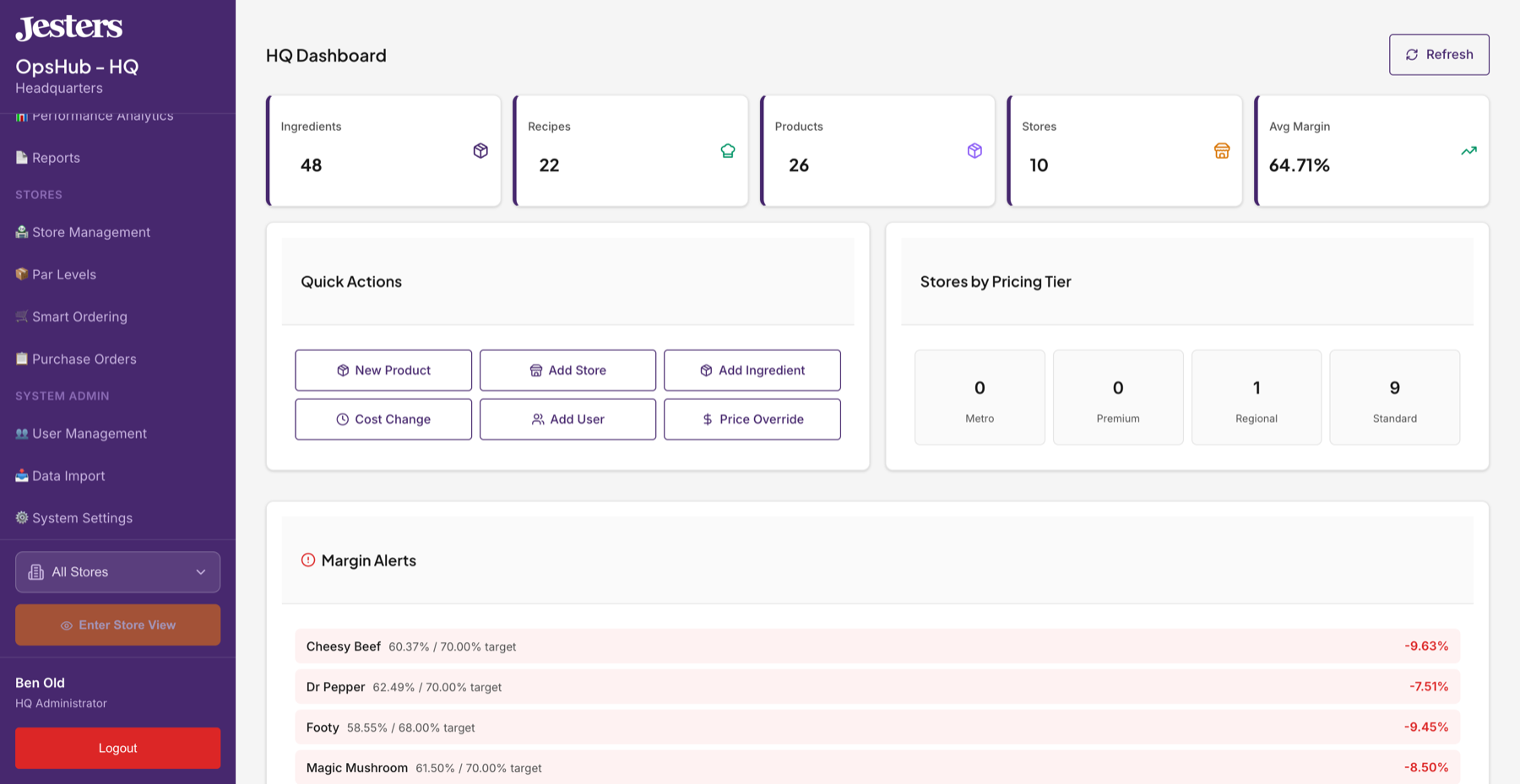Select the Regional pricing tier card
Viewport: 1520px width, 784px height.
(x=1256, y=397)
